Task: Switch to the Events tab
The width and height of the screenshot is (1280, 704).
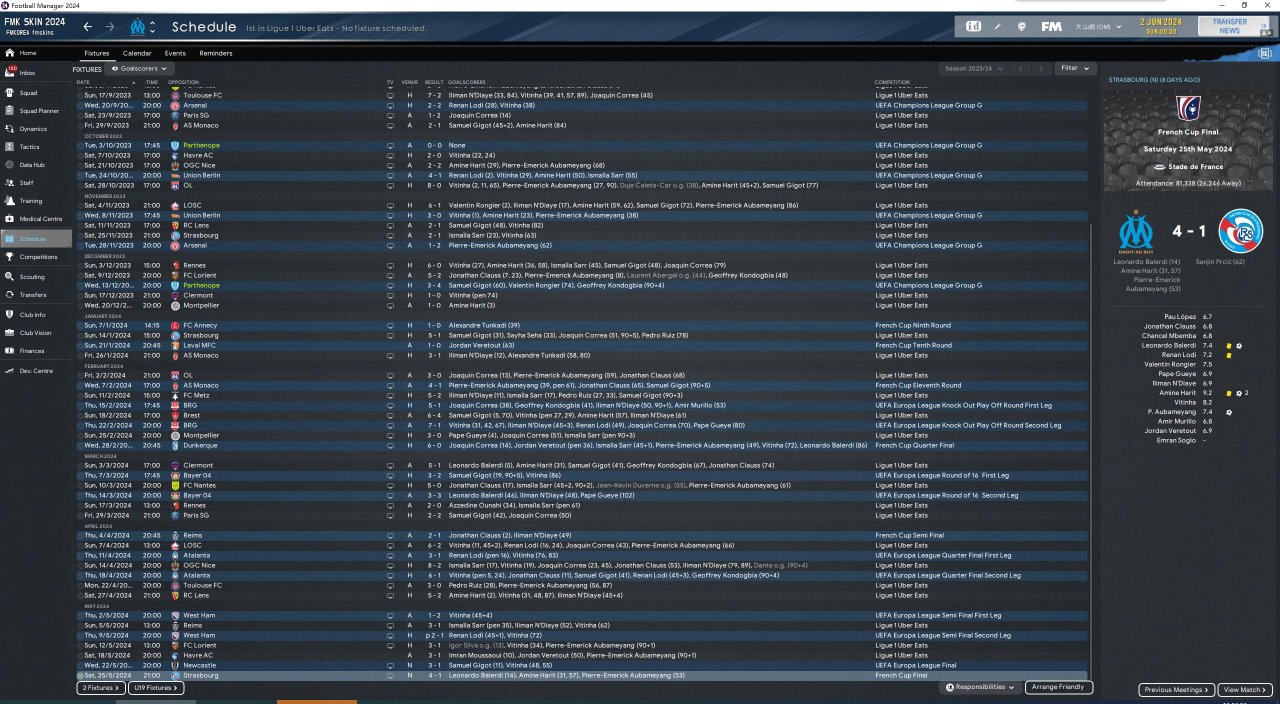Action: click(x=175, y=53)
